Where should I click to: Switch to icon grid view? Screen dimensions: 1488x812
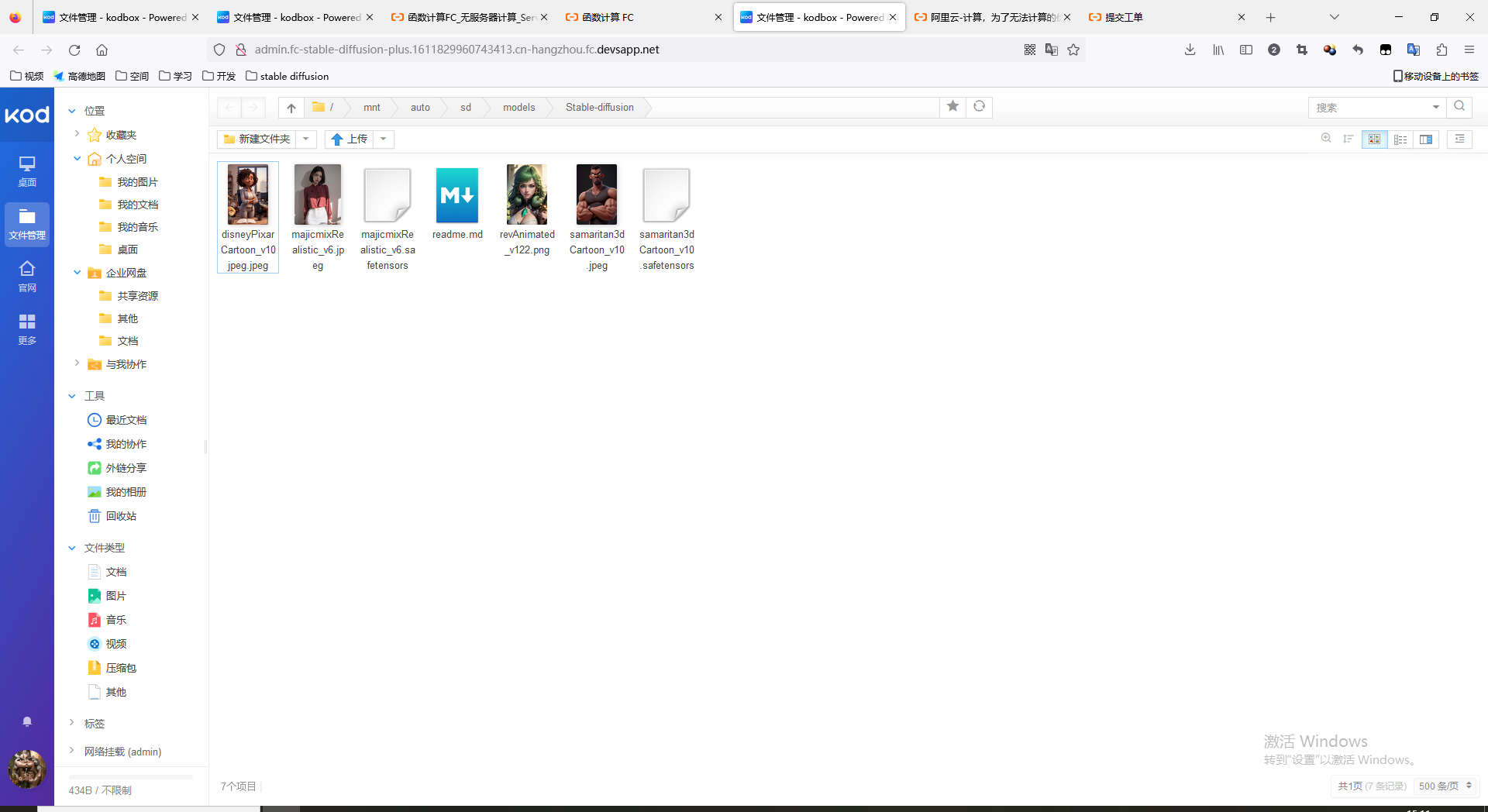[x=1374, y=139]
